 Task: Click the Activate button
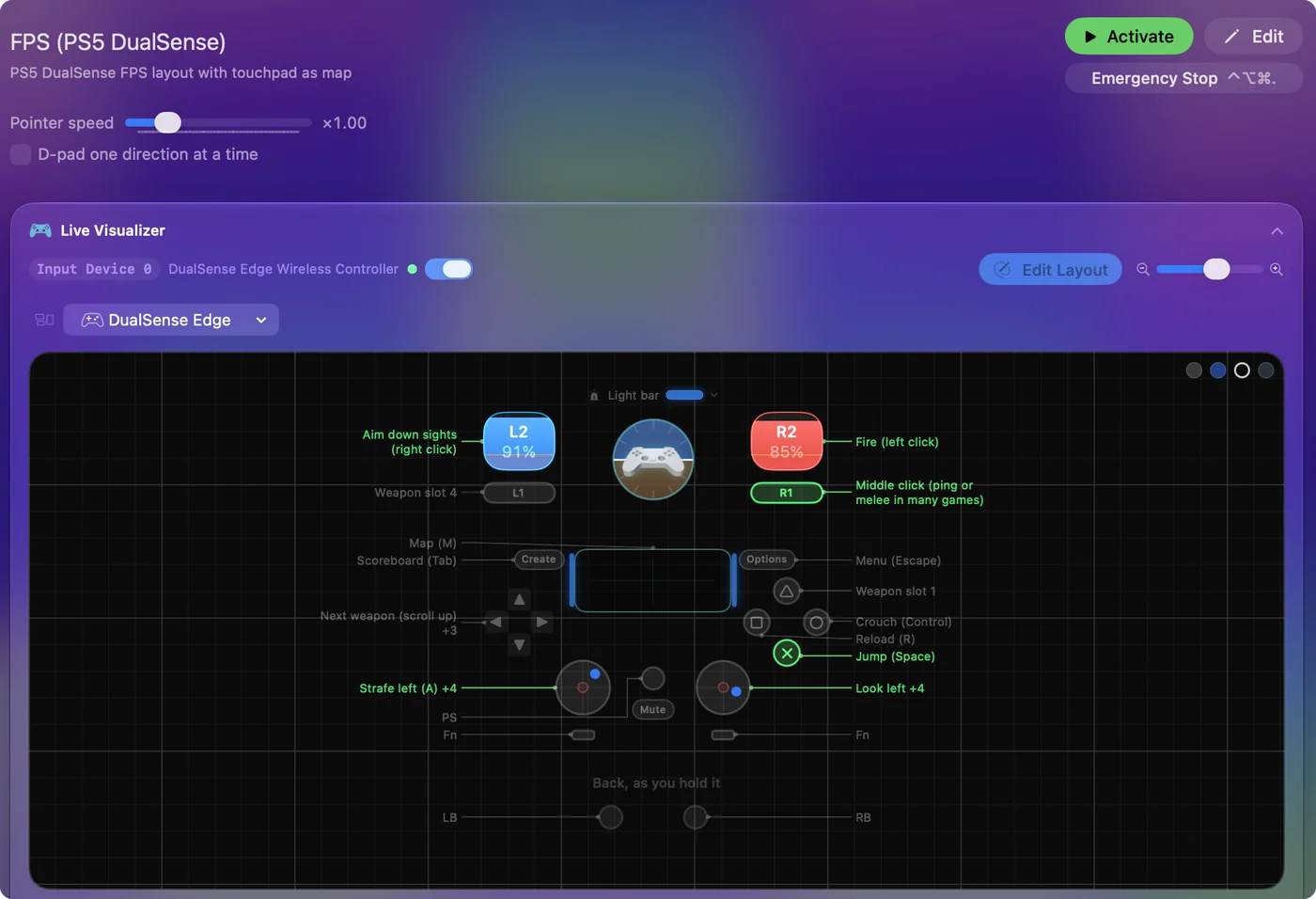click(x=1129, y=37)
